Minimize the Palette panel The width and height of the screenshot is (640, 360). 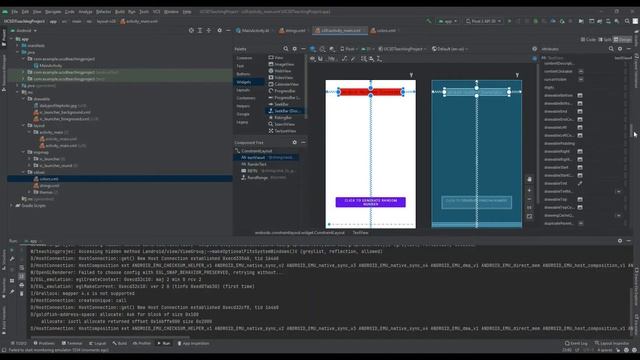point(303,49)
